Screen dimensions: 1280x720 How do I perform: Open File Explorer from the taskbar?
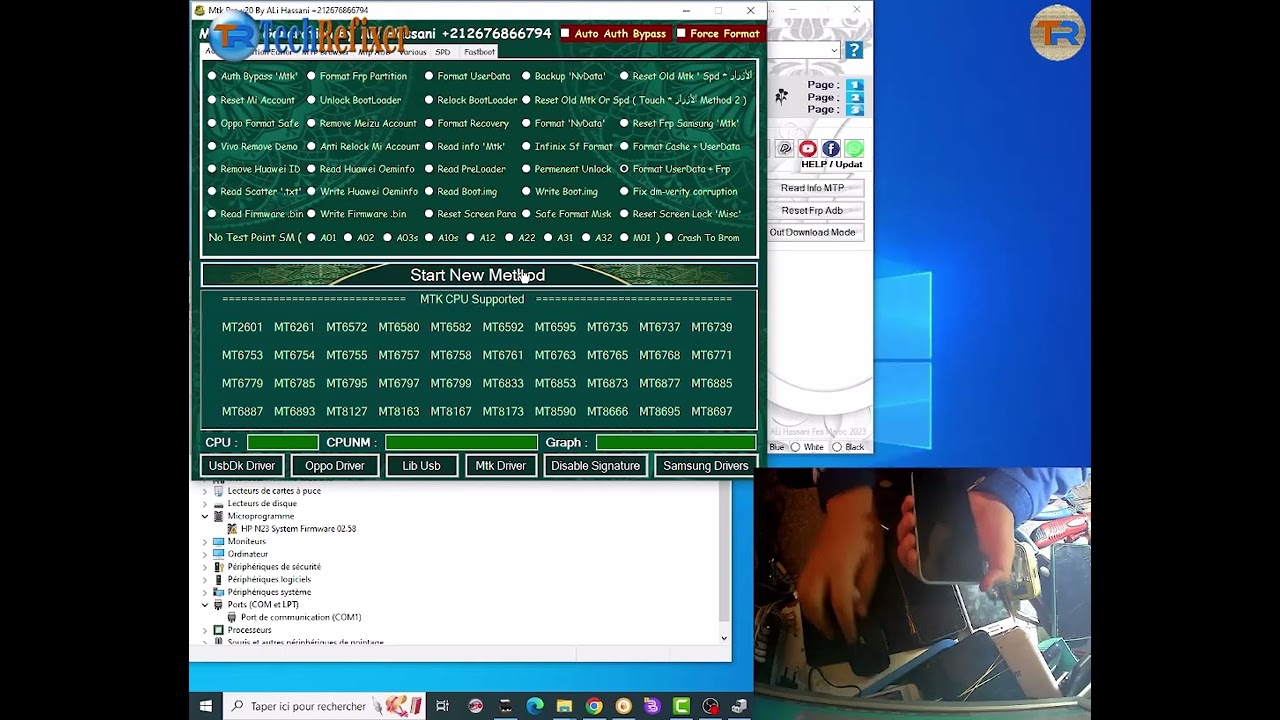564,706
